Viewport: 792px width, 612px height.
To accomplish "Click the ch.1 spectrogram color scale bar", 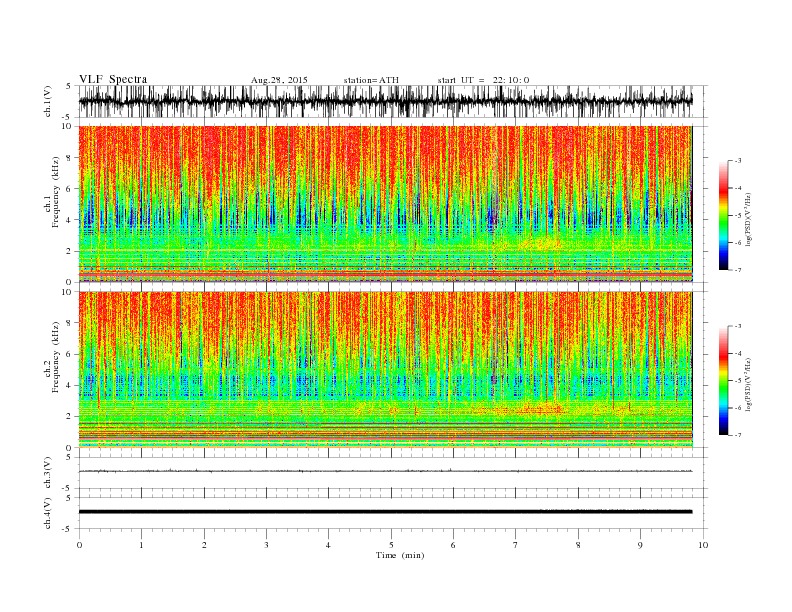I will click(x=723, y=215).
